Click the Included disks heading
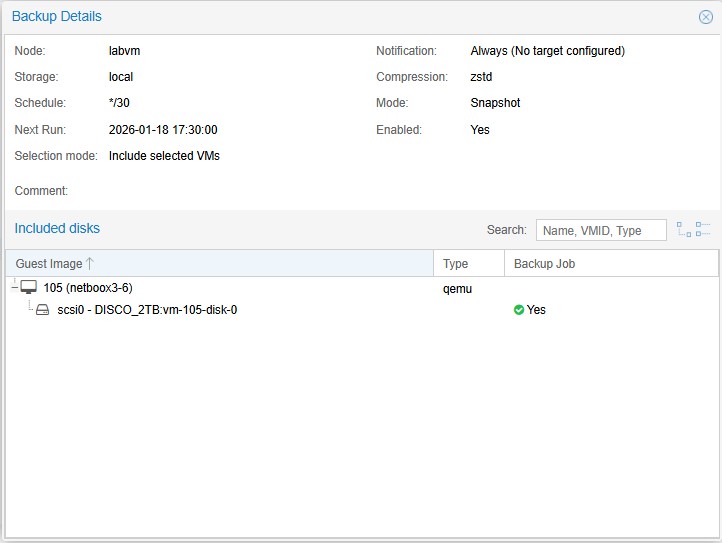This screenshot has width=722, height=543. (57, 228)
